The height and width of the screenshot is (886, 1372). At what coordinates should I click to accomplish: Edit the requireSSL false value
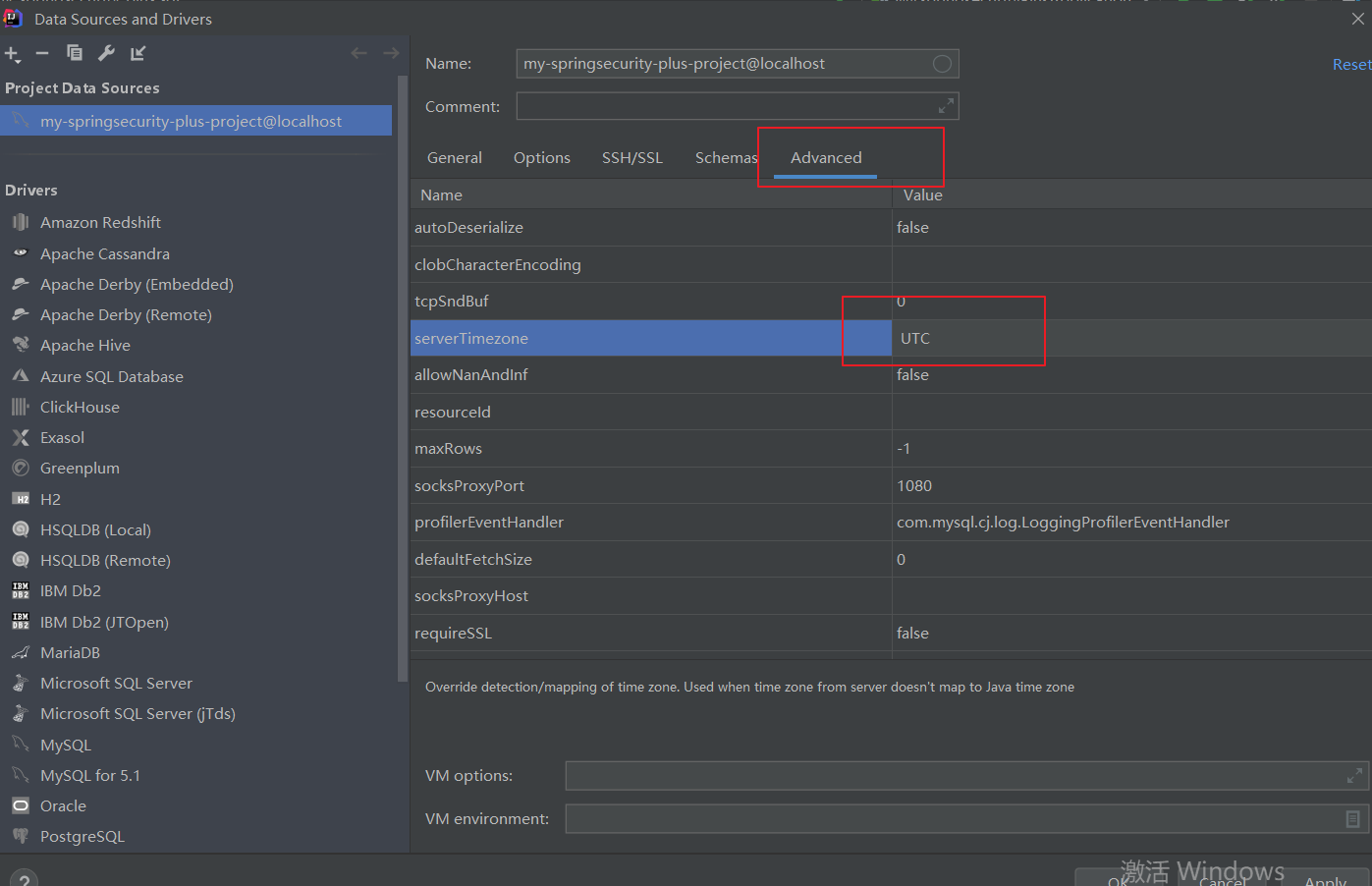click(x=1131, y=633)
